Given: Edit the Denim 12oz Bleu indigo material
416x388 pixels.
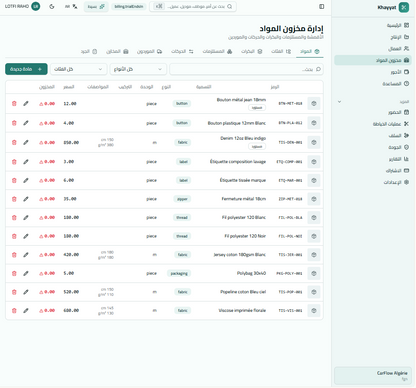Looking at the screenshot, I should coord(26,142).
